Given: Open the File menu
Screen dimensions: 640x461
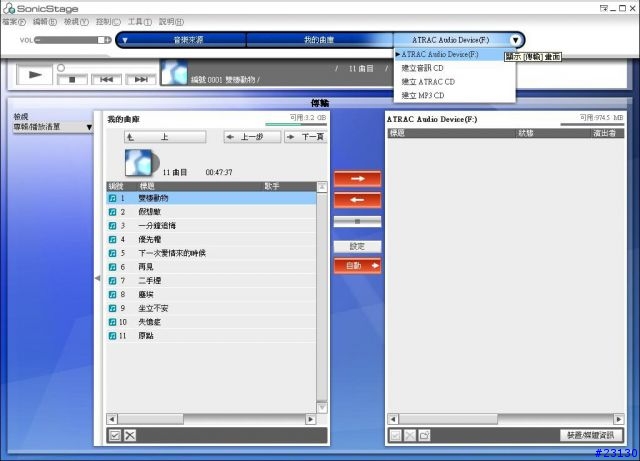Looking at the screenshot, I should tap(14, 22).
